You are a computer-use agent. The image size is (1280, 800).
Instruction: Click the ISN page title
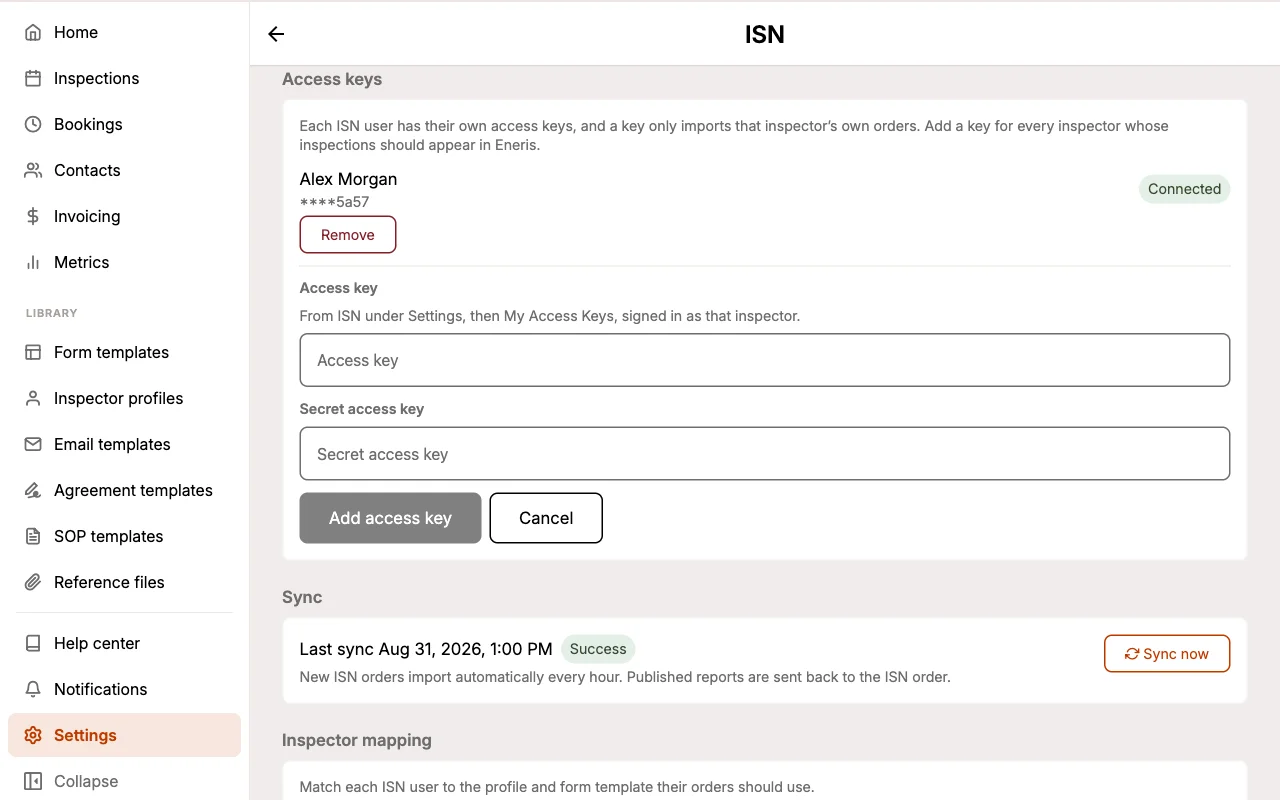point(765,34)
